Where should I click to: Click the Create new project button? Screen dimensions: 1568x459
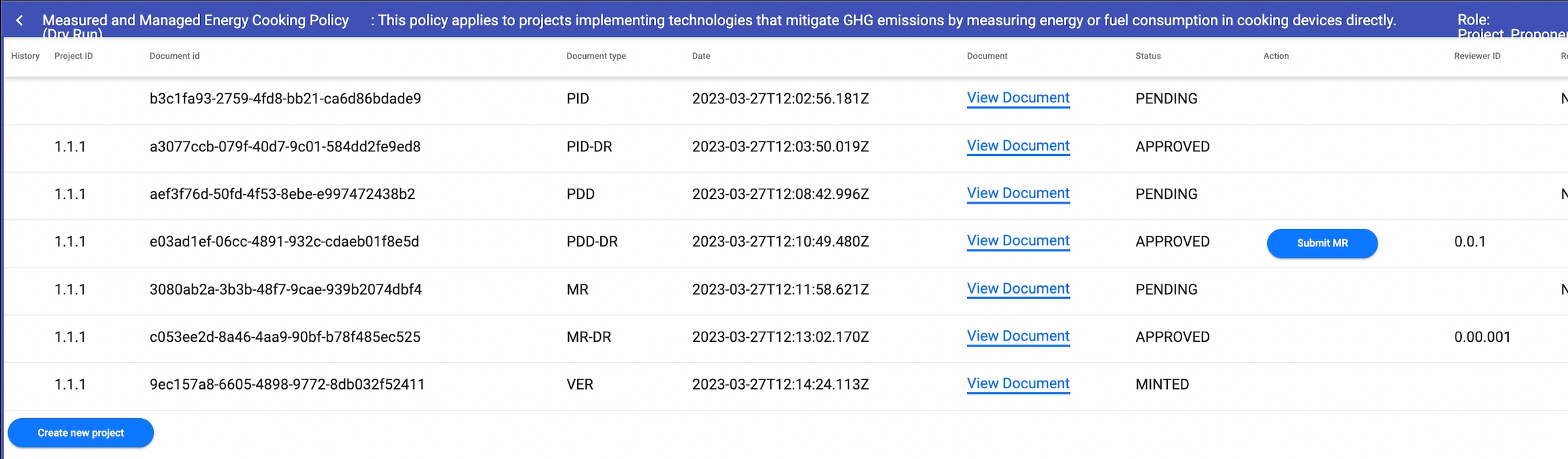pos(80,433)
